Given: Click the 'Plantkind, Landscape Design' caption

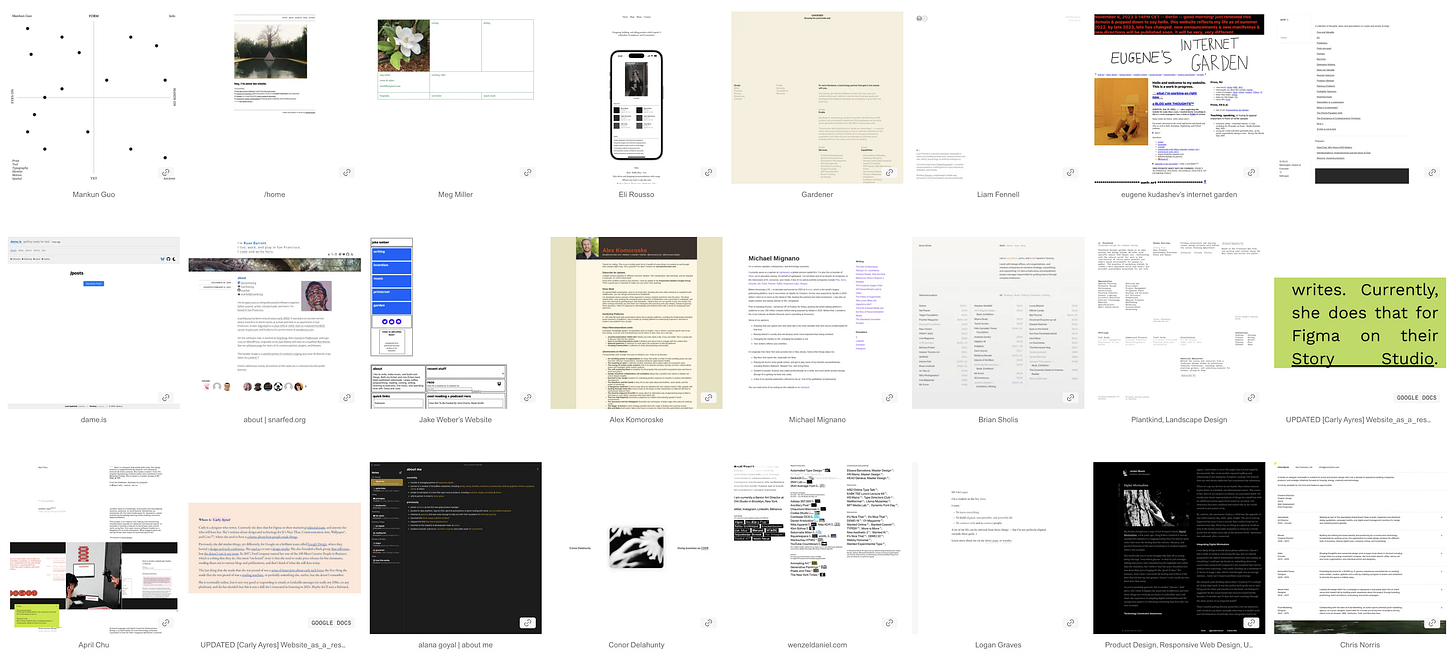Looking at the screenshot, I should (1179, 420).
